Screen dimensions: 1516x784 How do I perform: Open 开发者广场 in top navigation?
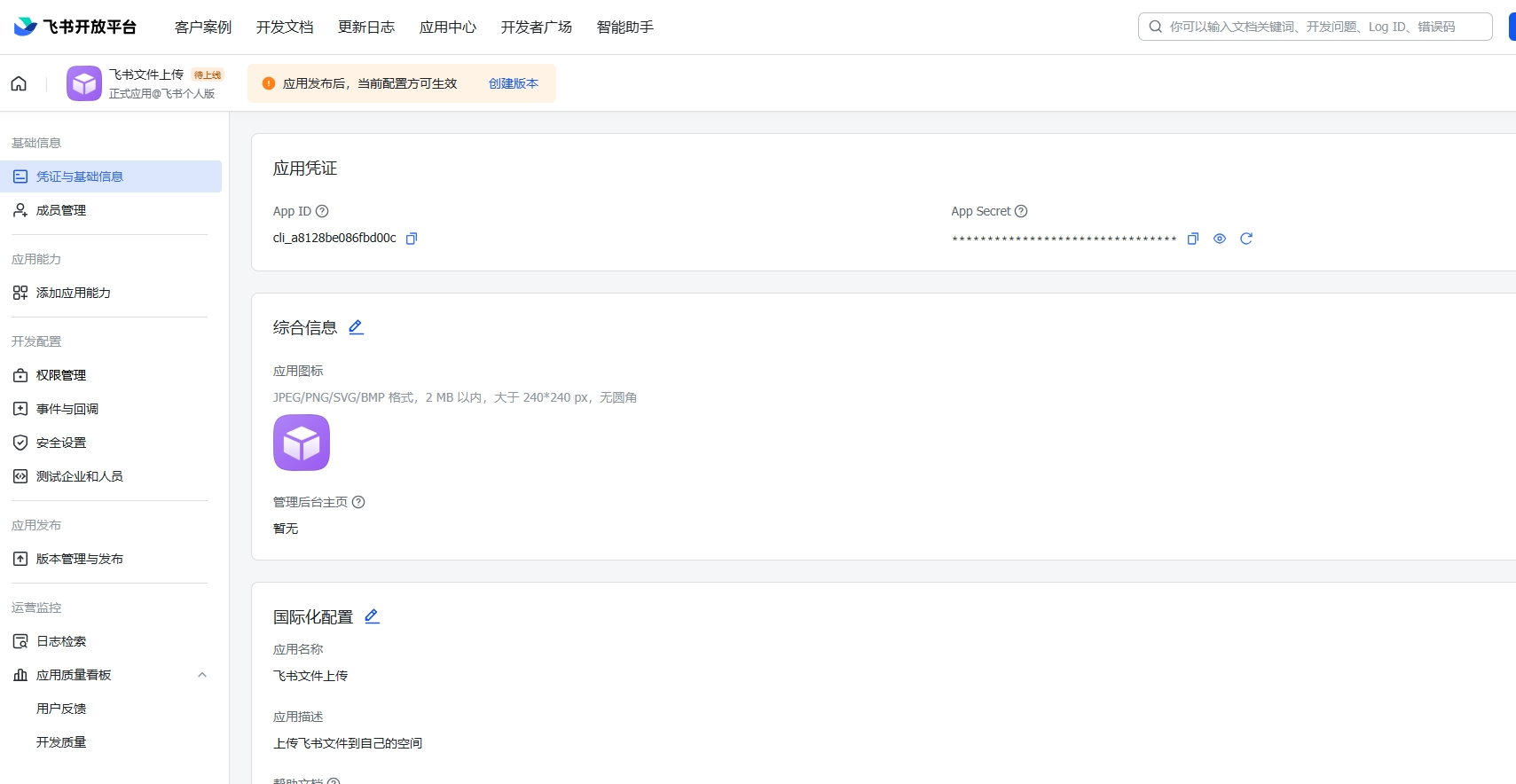click(537, 27)
